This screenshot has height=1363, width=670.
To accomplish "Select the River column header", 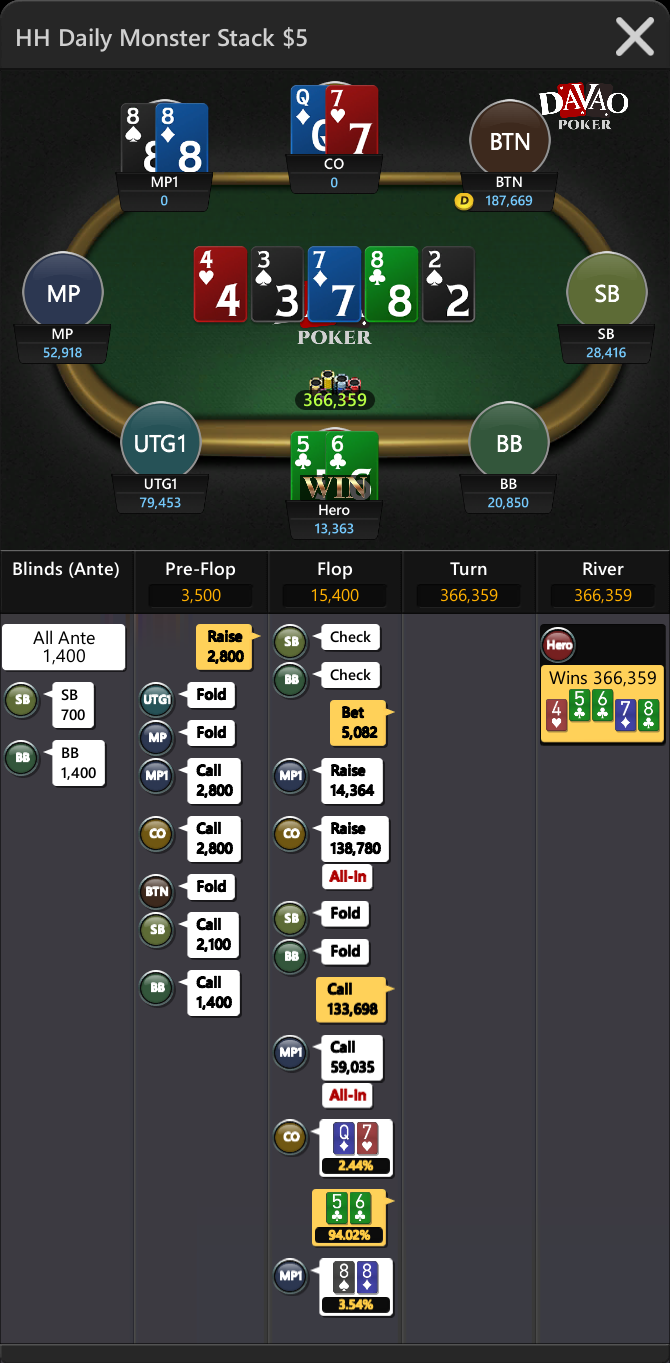I will (603, 569).
